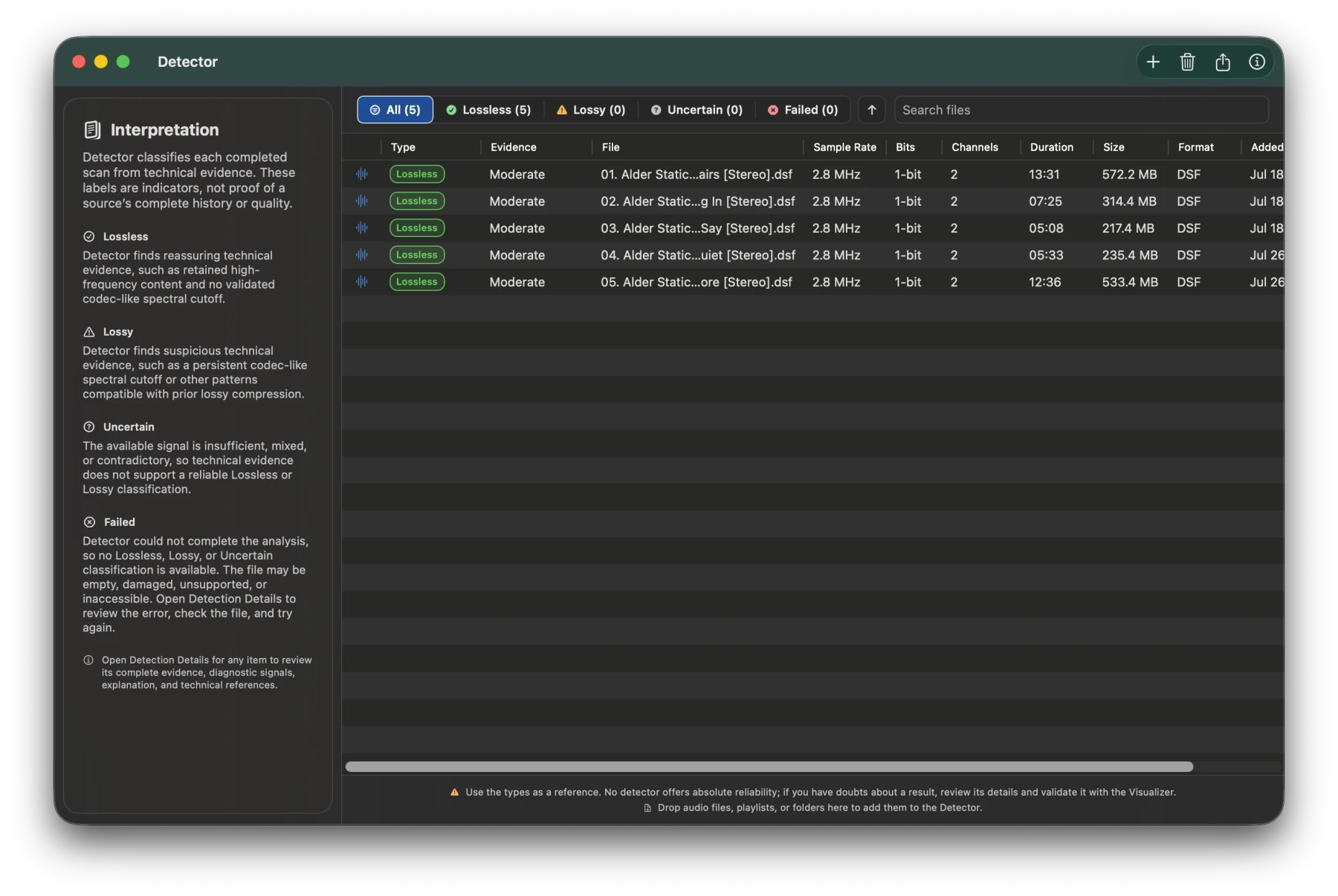Toggle sort direction arrow button
The image size is (1338, 896).
pyautogui.click(x=872, y=110)
